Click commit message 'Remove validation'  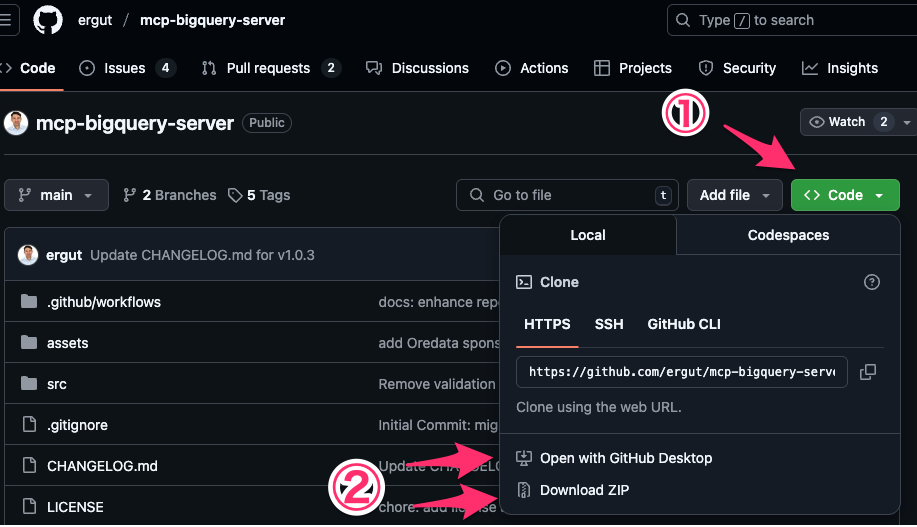click(437, 384)
